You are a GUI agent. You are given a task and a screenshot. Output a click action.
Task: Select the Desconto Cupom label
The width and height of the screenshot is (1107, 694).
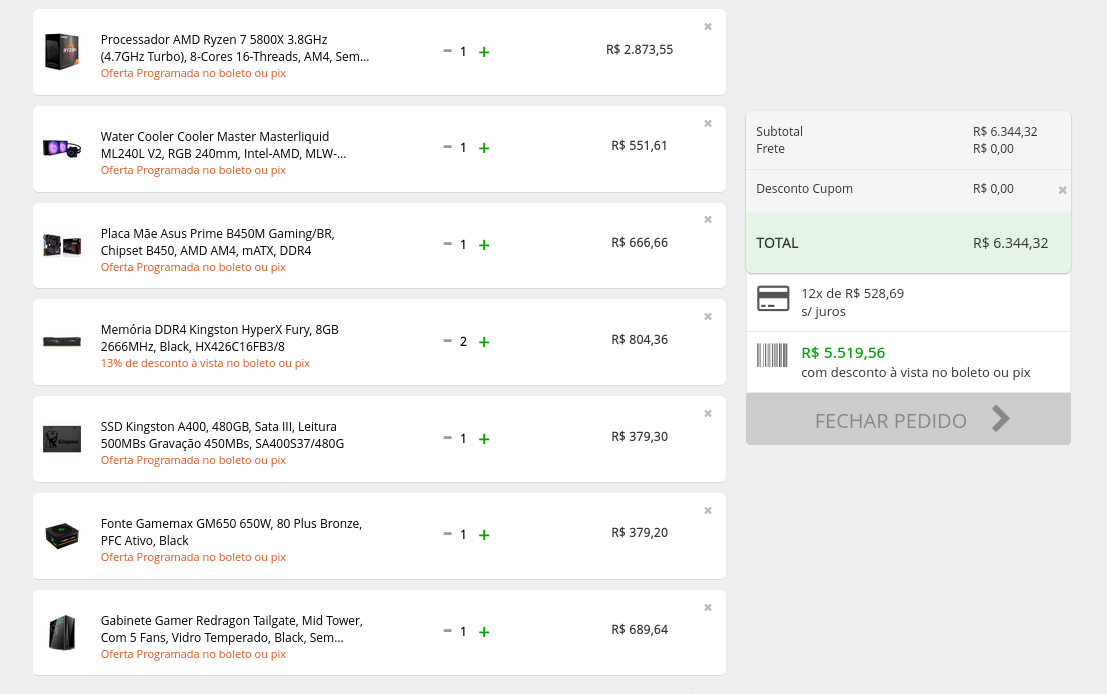point(804,189)
